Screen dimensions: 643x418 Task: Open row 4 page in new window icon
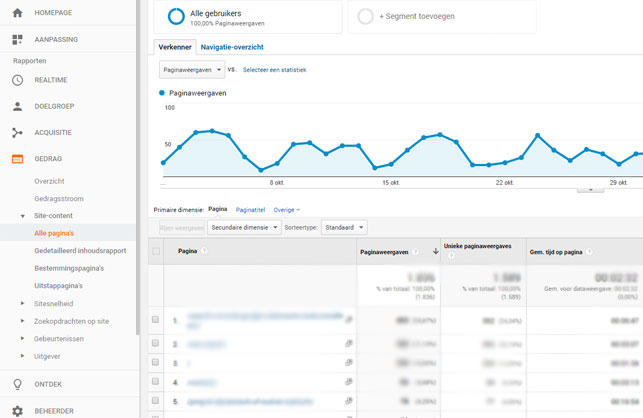349,382
